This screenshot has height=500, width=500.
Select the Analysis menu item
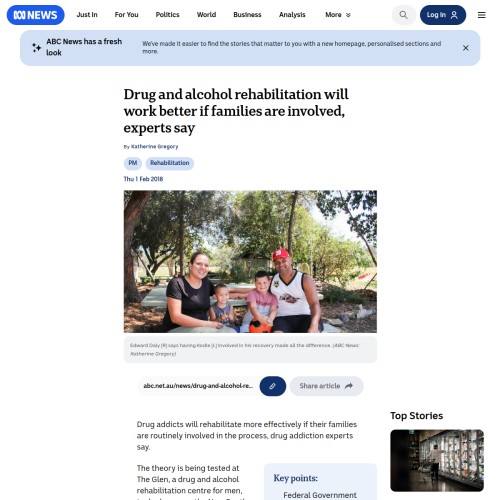pos(292,15)
